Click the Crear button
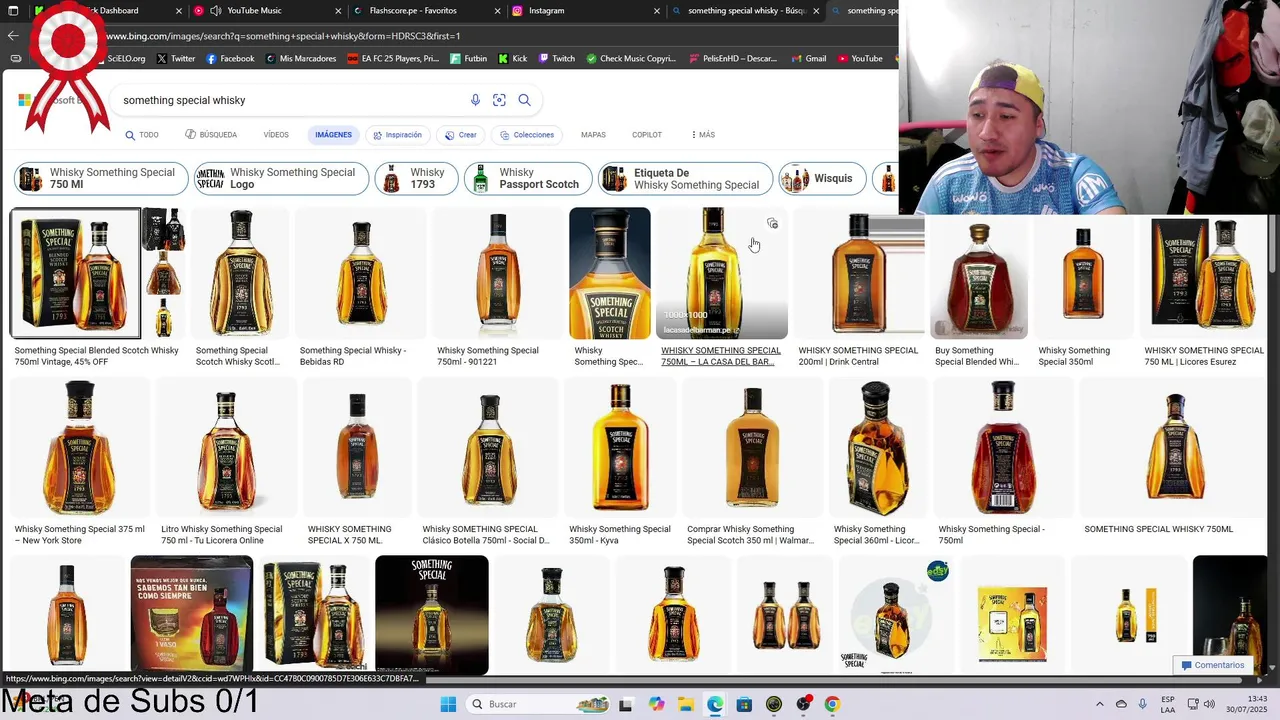 pos(461,135)
